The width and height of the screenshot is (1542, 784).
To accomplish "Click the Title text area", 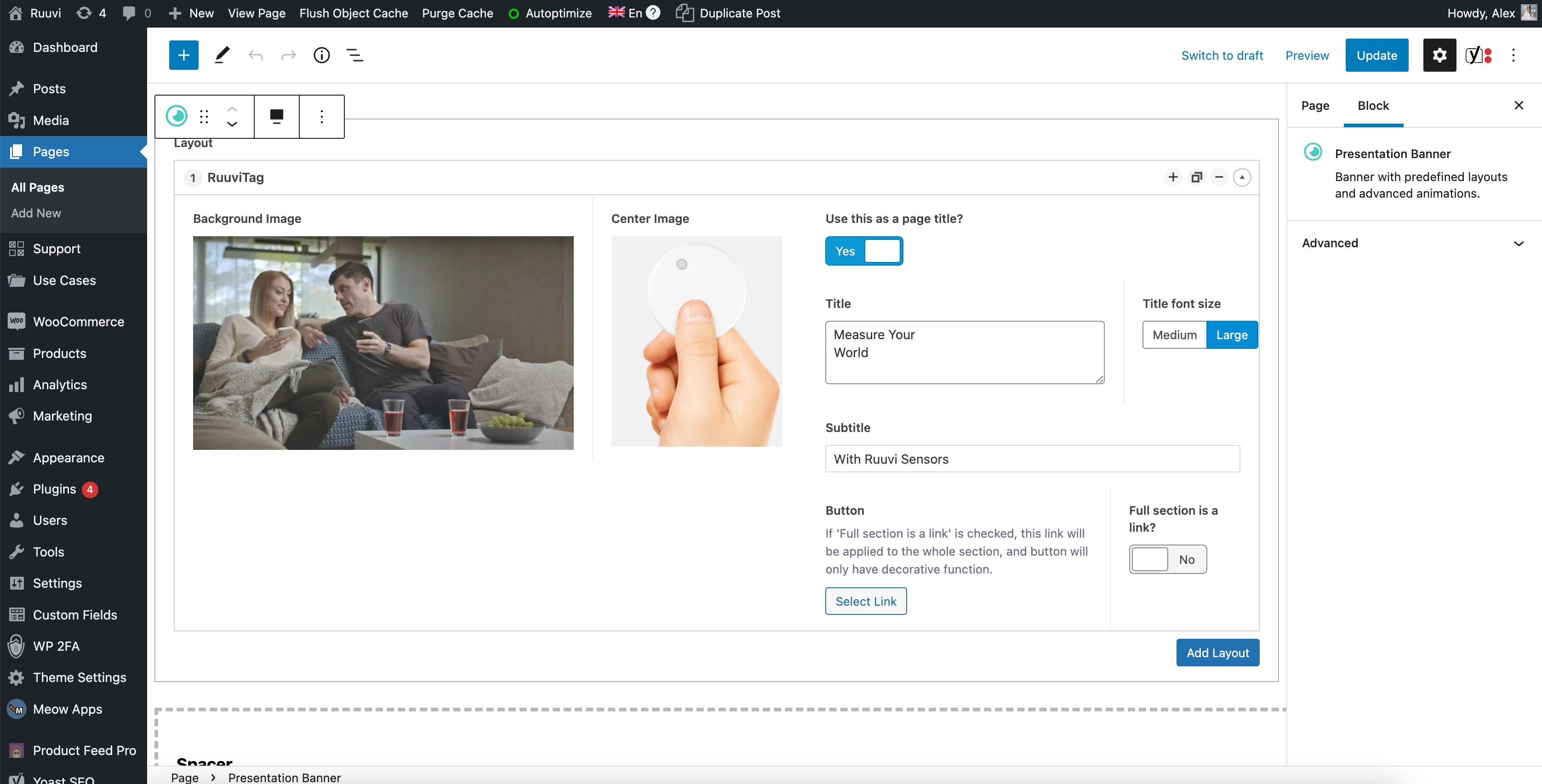I will pyautogui.click(x=965, y=352).
